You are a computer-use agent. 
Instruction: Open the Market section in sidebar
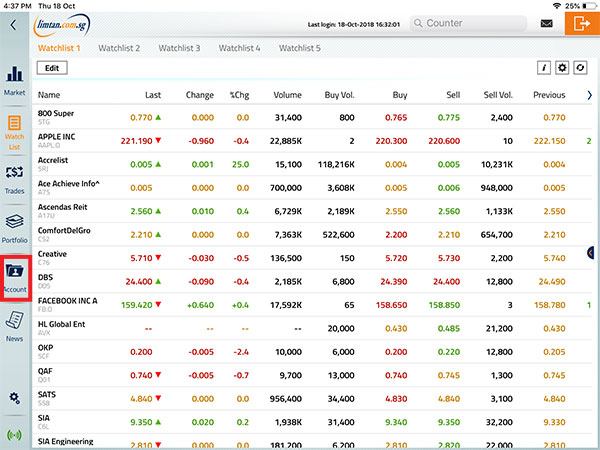click(x=15, y=81)
